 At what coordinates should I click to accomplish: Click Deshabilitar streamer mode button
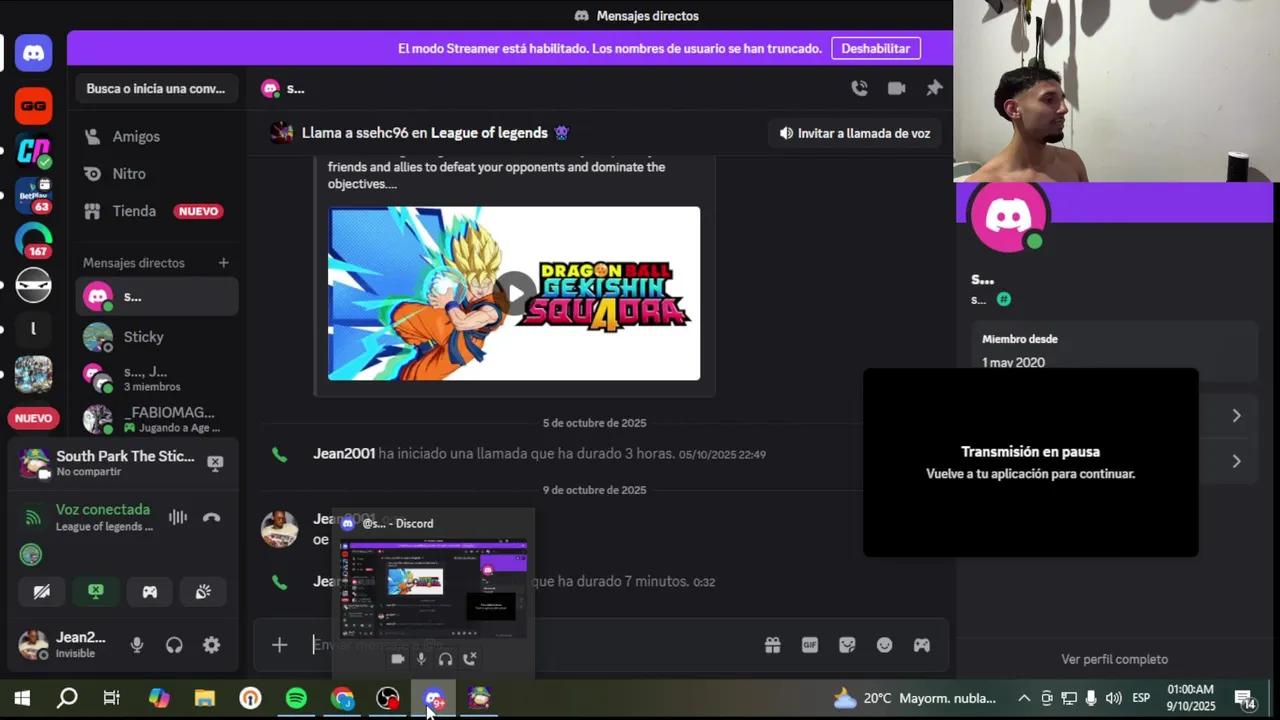coord(875,48)
